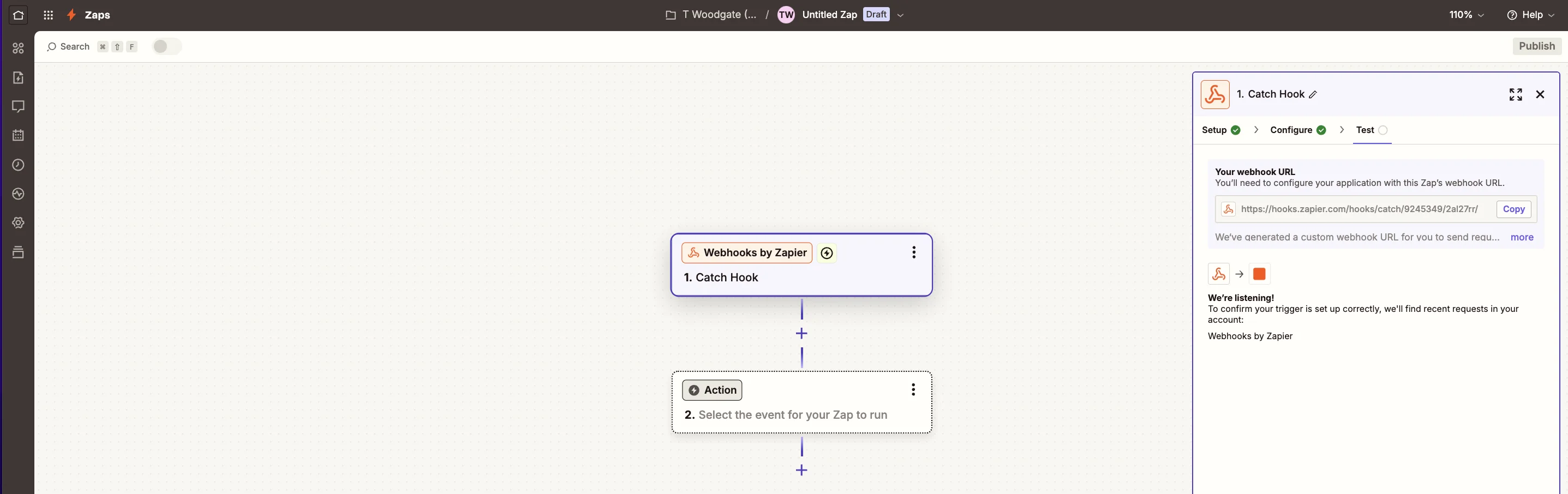Click the Zaps lightning bolt logo
The width and height of the screenshot is (1568, 494).
(x=71, y=15)
